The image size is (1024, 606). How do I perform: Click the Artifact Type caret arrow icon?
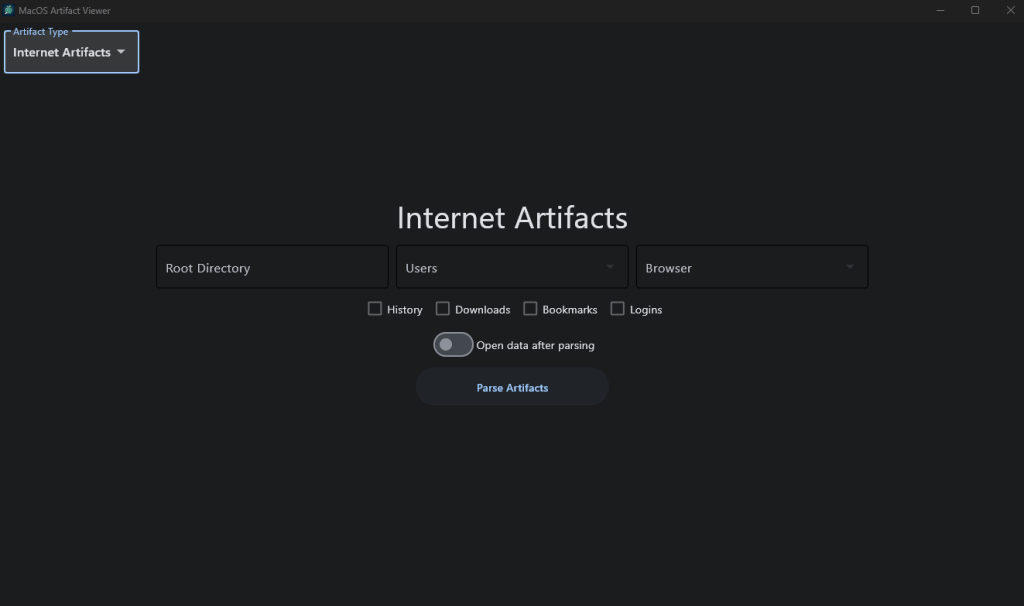tap(121, 52)
